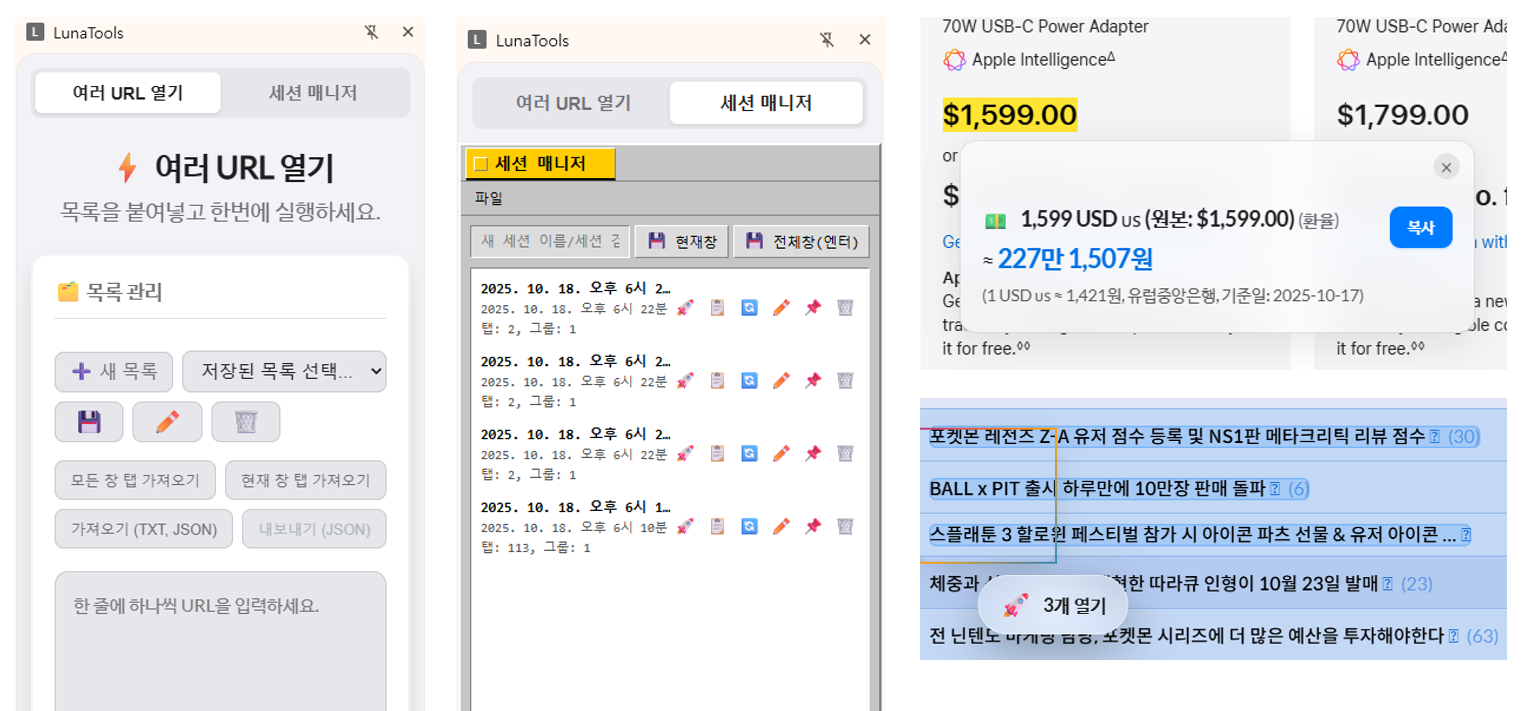This screenshot has width=1532, height=711.
Task: Click the new session name input field
Action: 550,241
